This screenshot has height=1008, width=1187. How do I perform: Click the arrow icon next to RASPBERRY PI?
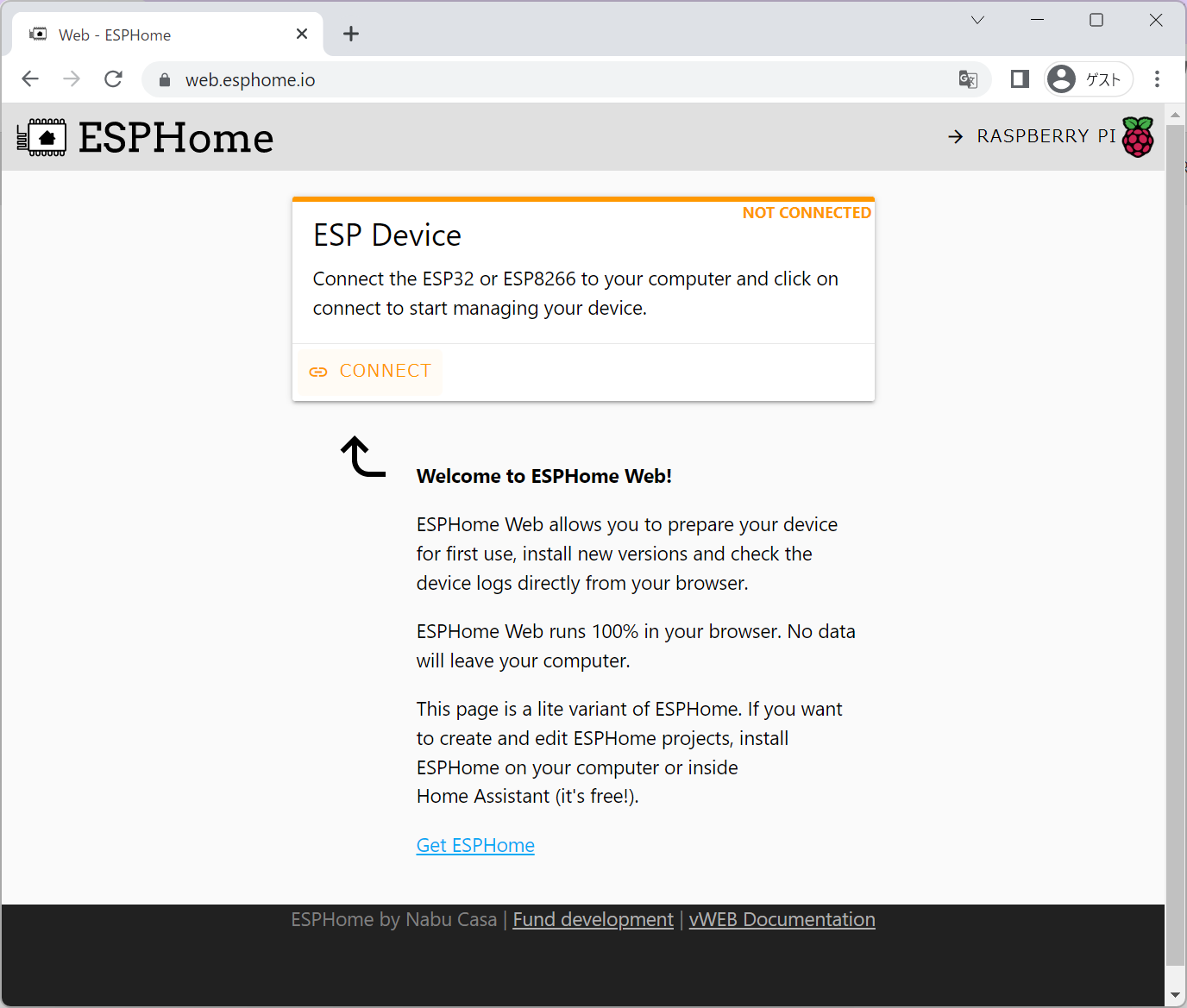[x=955, y=136]
